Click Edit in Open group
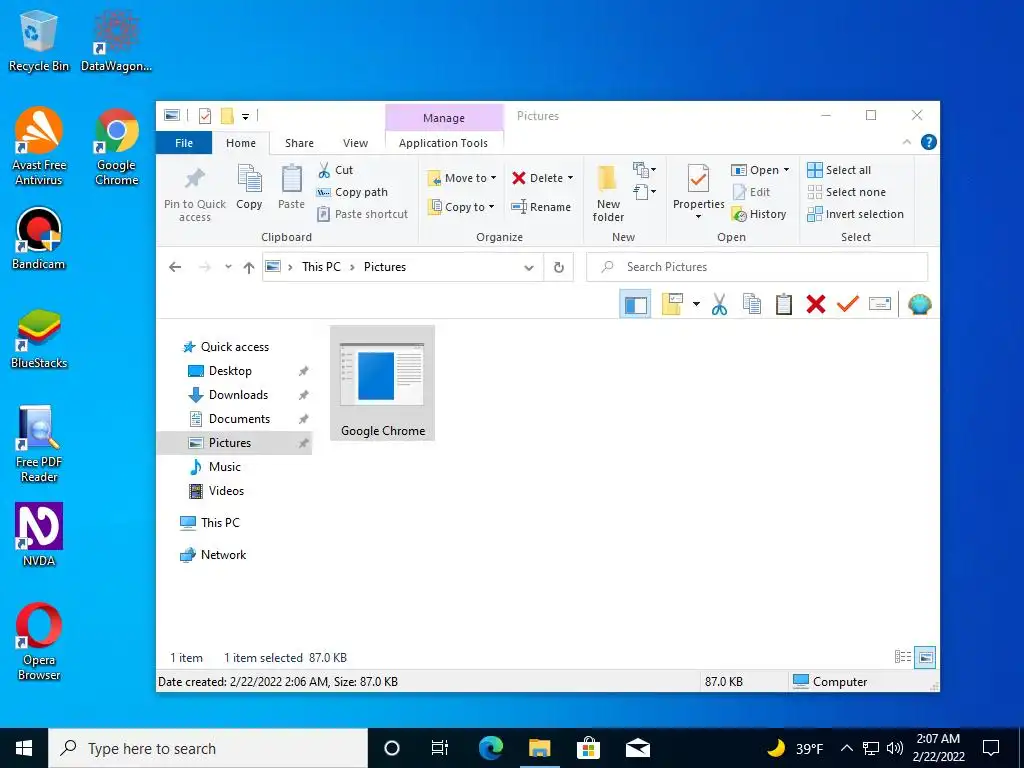Screen dimensions: 1024x768 click(751, 192)
